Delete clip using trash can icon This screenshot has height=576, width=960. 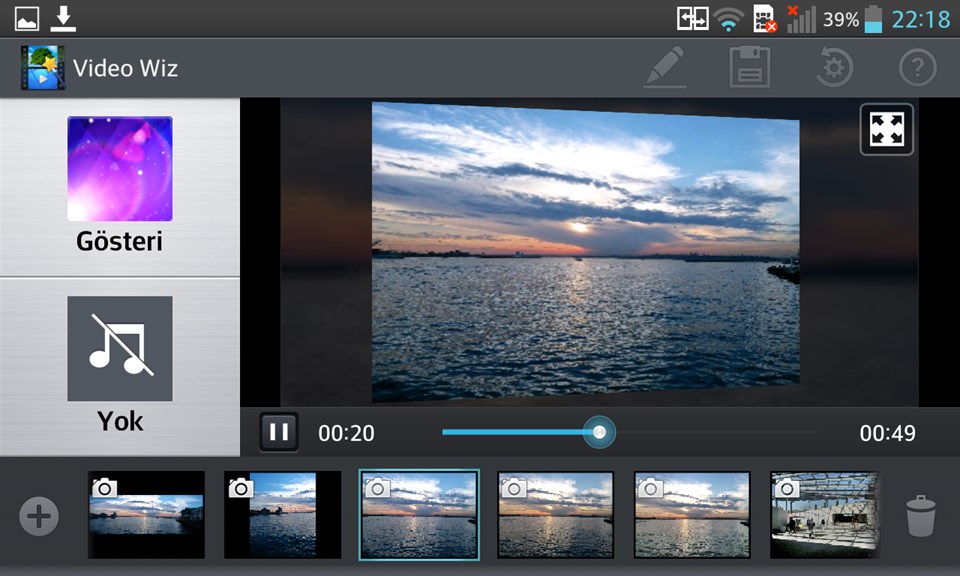click(x=921, y=516)
